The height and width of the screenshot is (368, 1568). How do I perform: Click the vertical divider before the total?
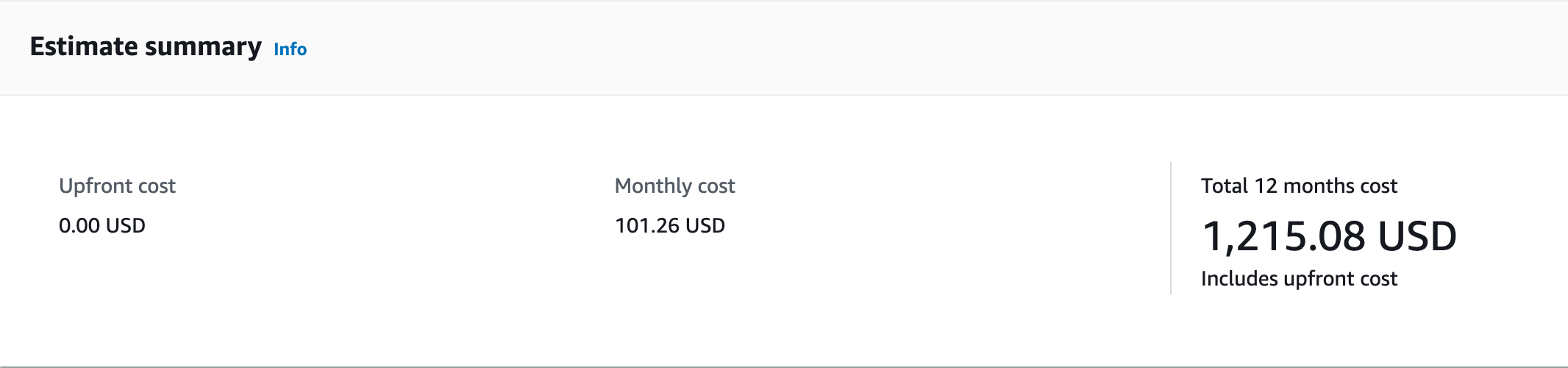click(1171, 228)
